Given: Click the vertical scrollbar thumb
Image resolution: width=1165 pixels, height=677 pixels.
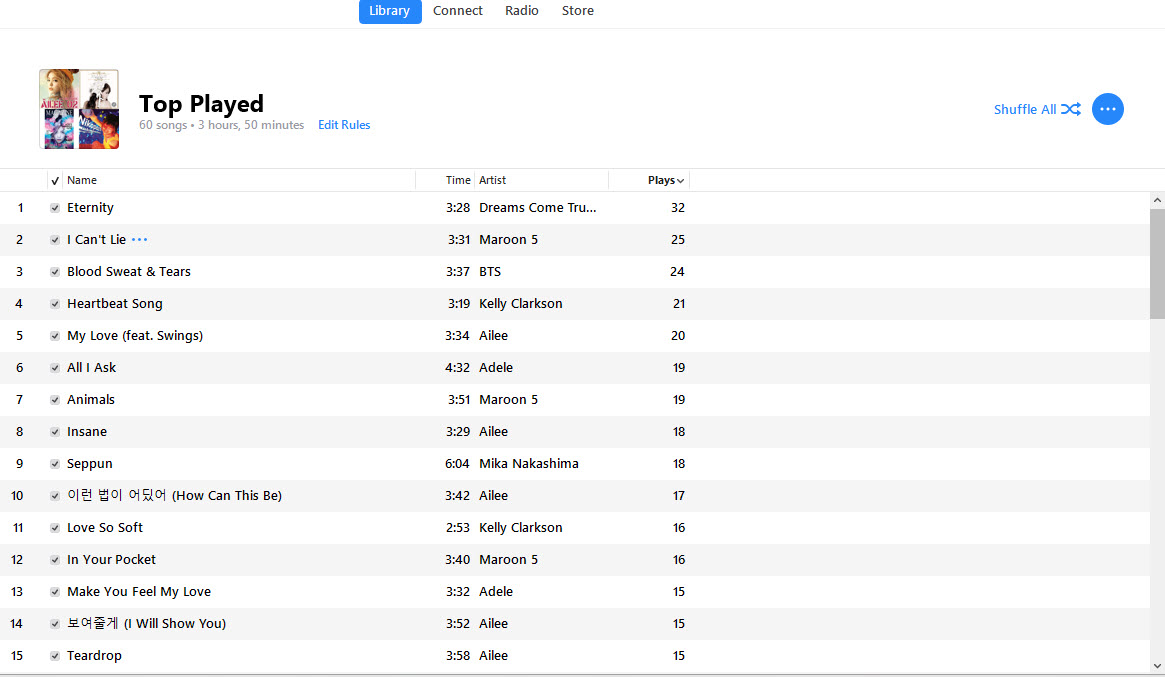Looking at the screenshot, I should tap(1157, 263).
